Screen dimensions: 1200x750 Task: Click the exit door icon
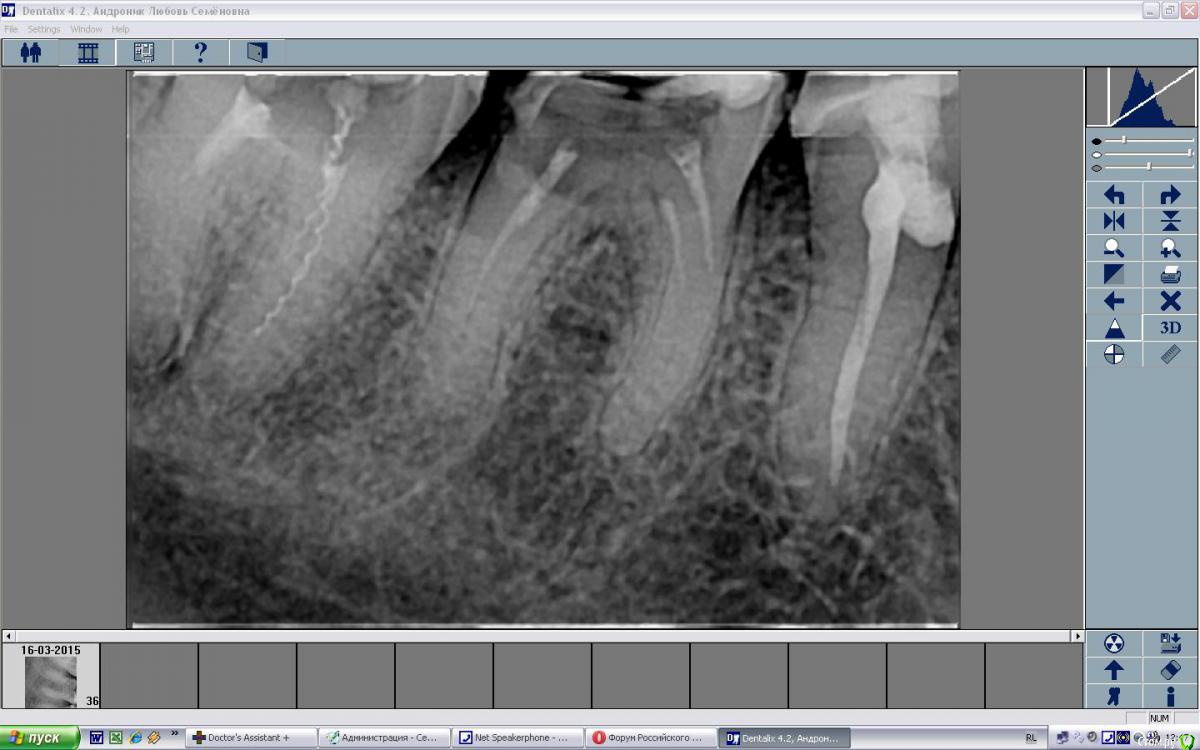pos(257,52)
